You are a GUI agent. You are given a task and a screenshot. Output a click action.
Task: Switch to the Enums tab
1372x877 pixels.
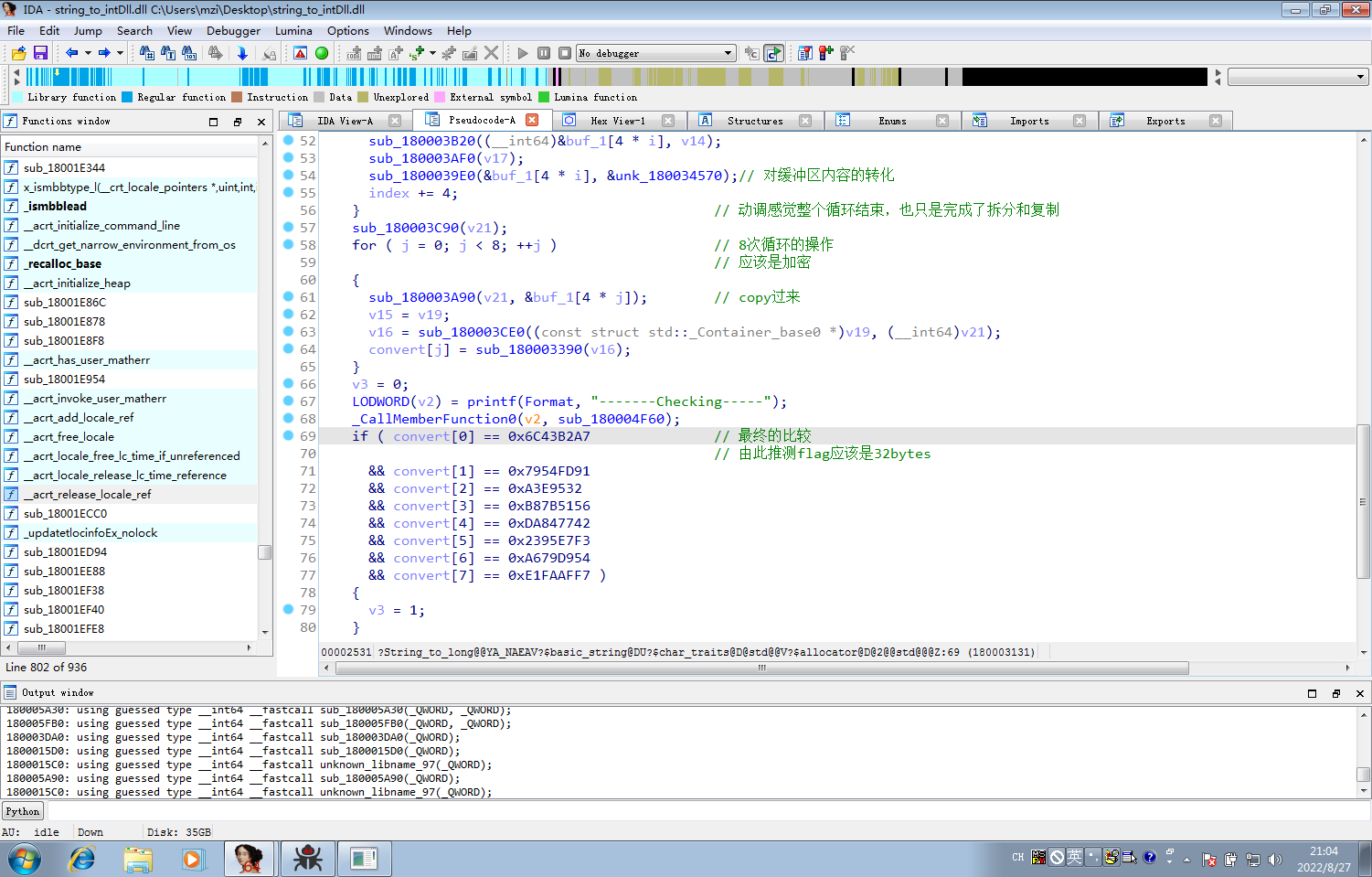tap(892, 121)
